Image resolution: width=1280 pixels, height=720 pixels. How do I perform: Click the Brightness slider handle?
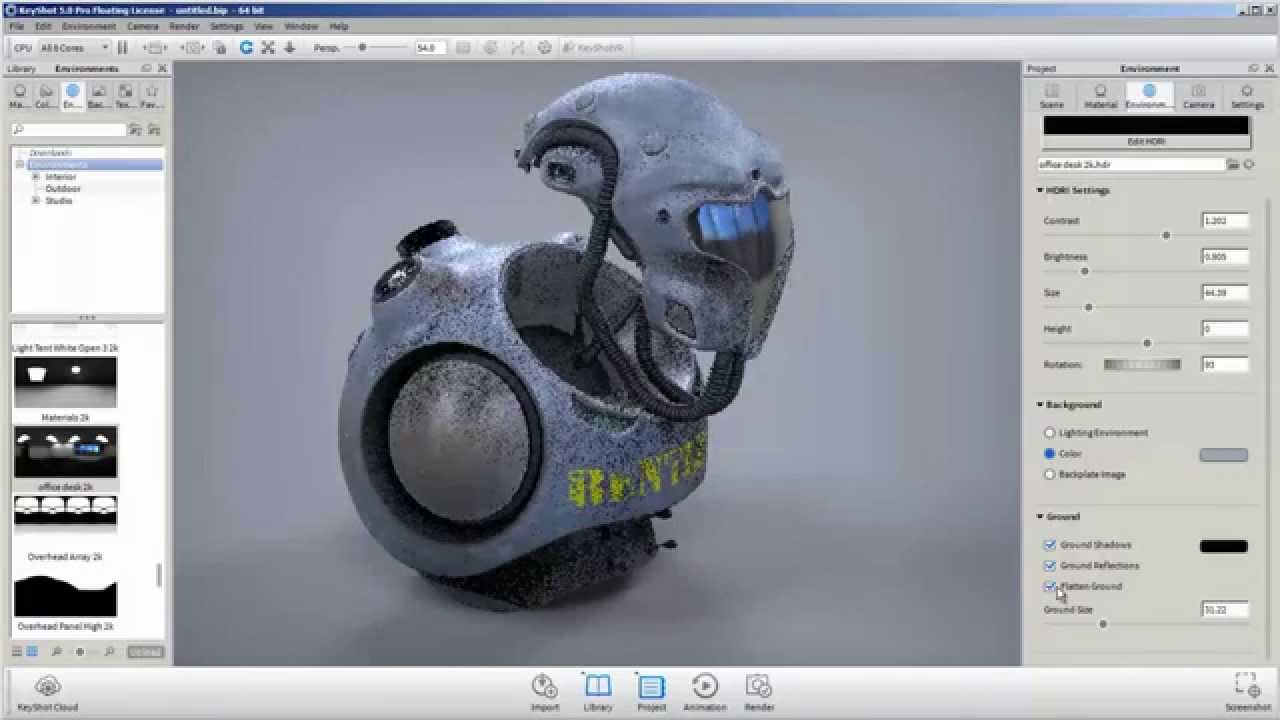pyautogui.click(x=1084, y=271)
